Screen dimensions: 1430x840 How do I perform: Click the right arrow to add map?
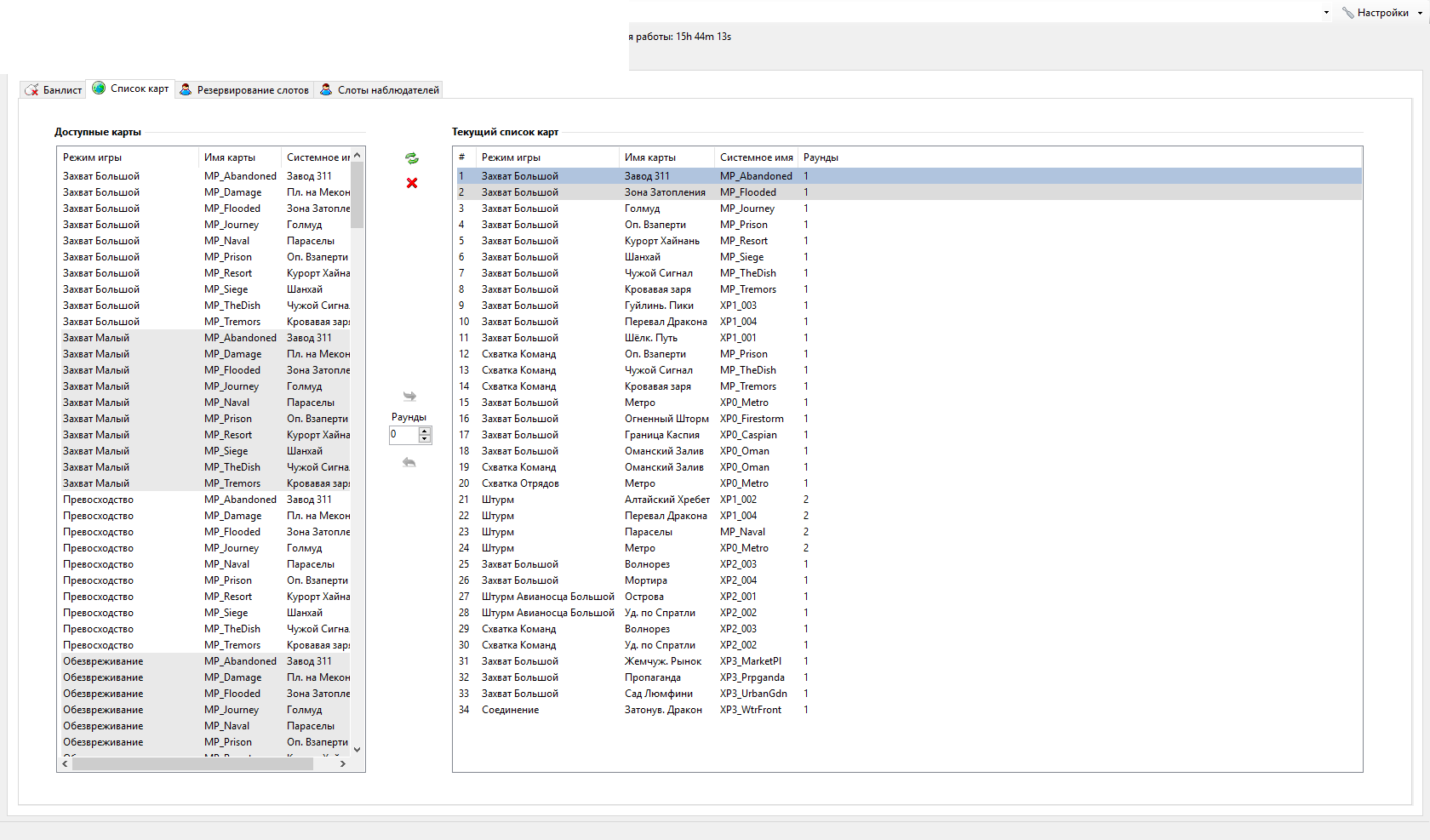point(409,397)
